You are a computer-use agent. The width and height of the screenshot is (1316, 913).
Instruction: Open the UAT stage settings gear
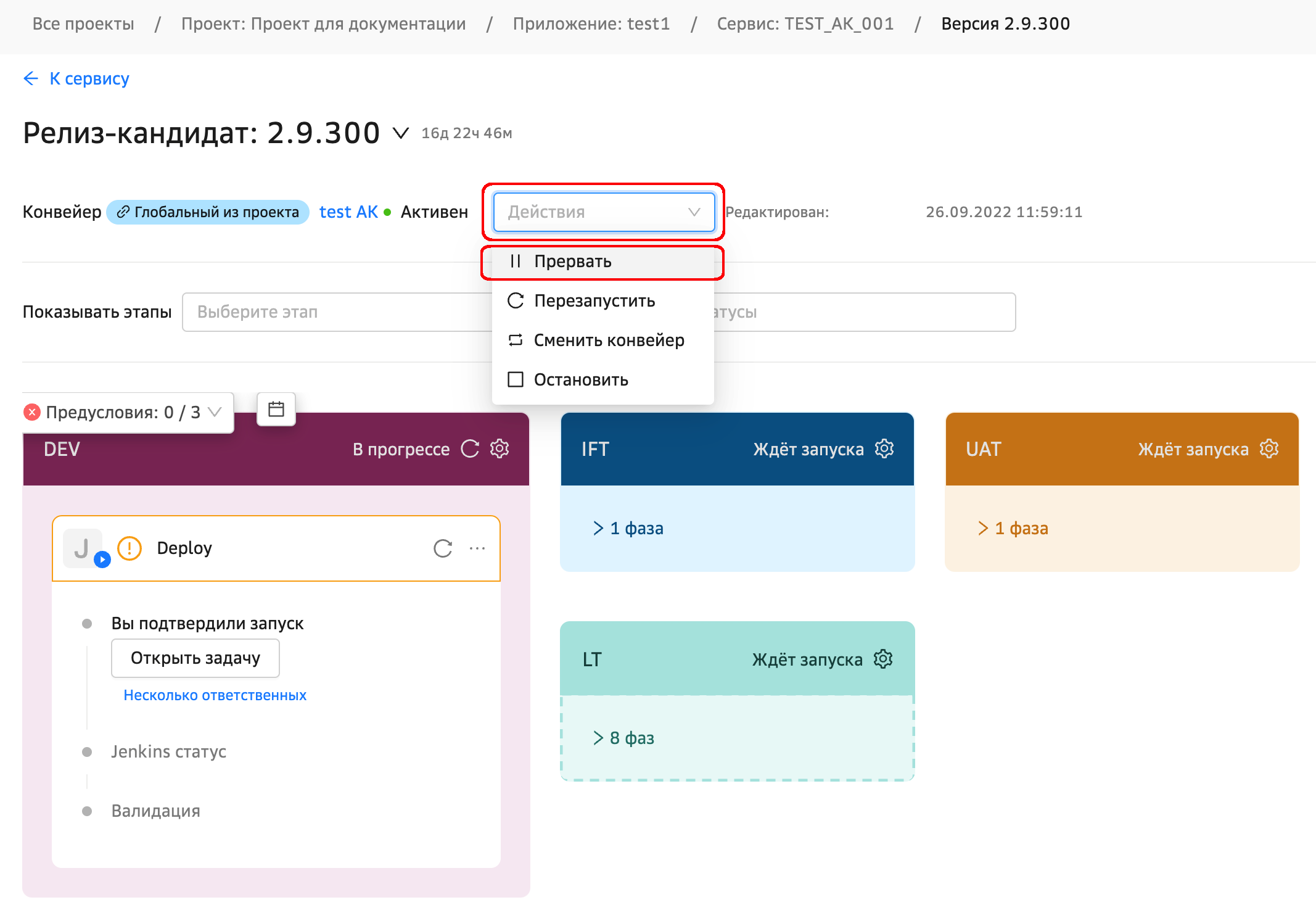tap(1269, 448)
